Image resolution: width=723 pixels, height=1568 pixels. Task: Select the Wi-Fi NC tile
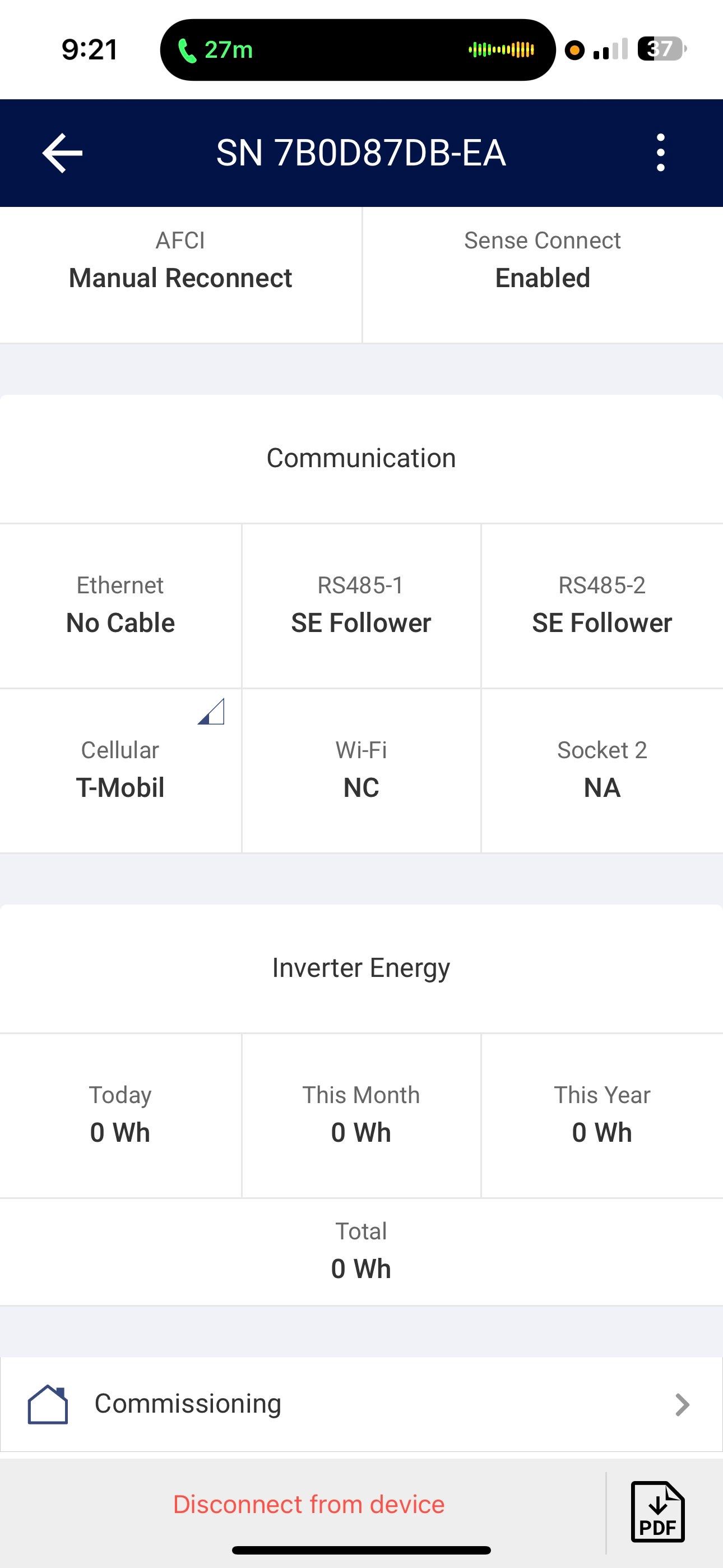tap(361, 771)
